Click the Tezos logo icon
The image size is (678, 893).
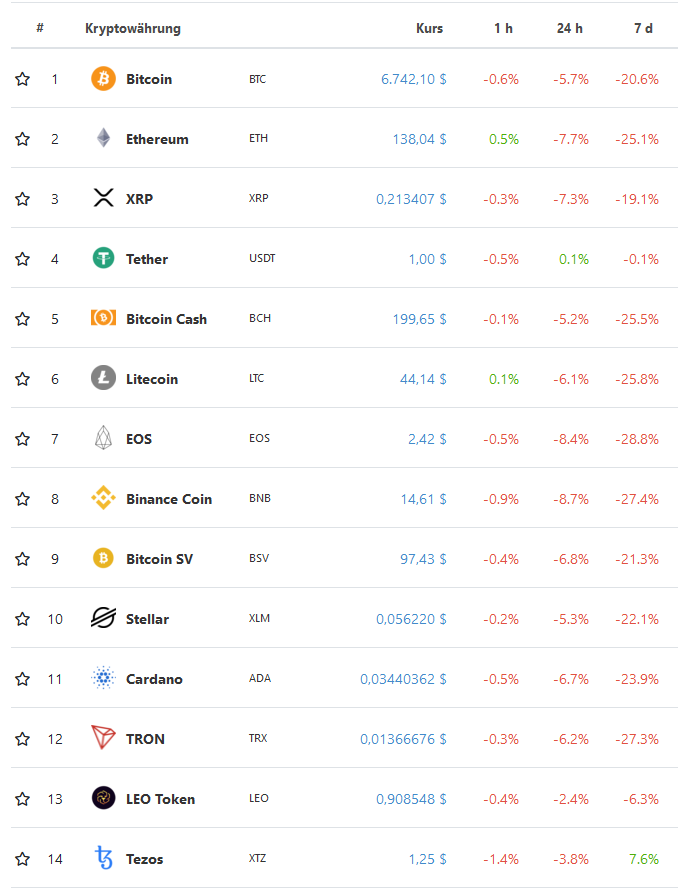click(103, 859)
